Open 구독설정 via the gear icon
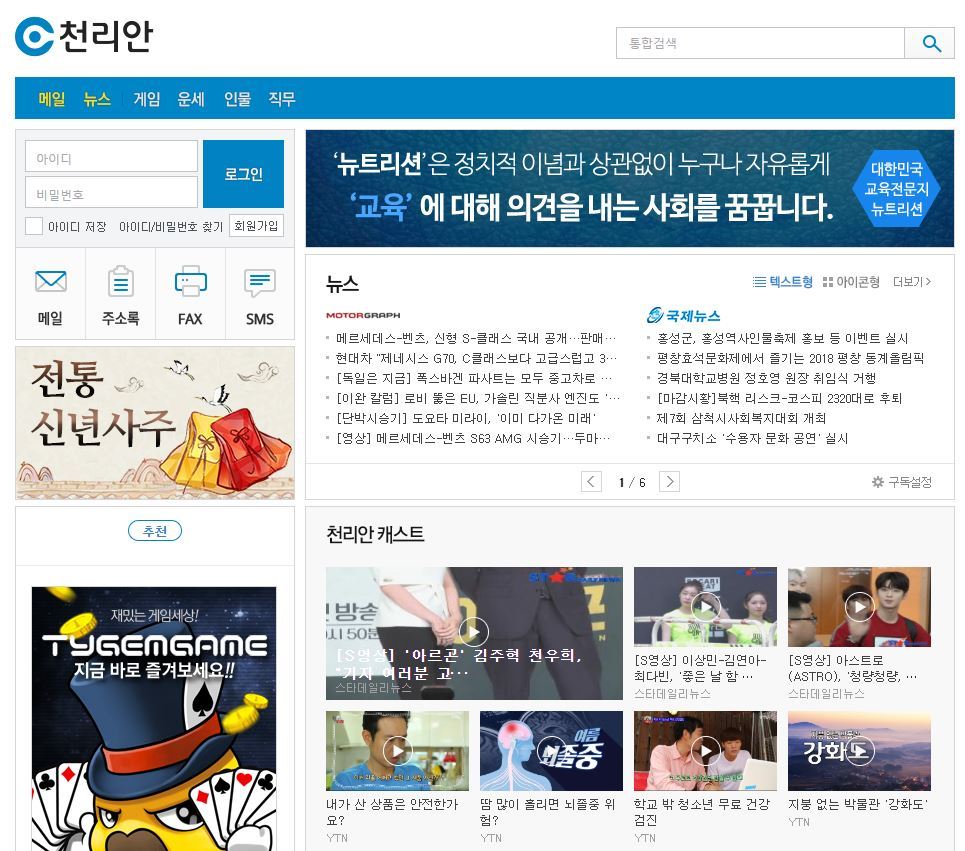965x851 pixels. [x=901, y=481]
